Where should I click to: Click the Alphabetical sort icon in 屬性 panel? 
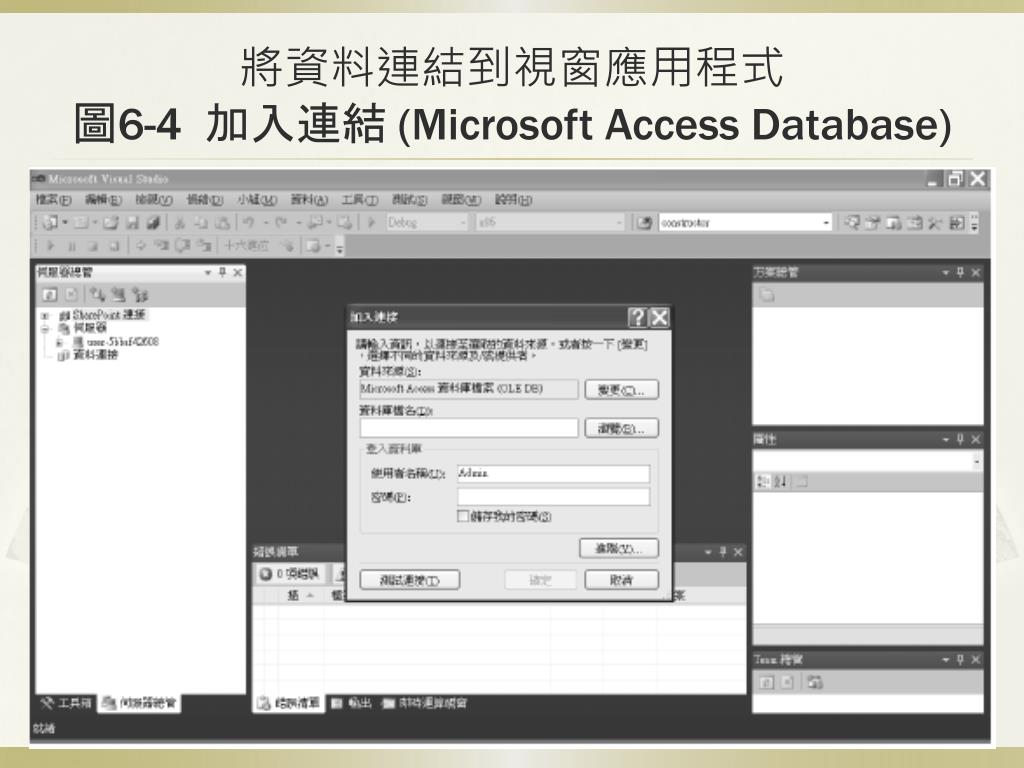click(781, 482)
